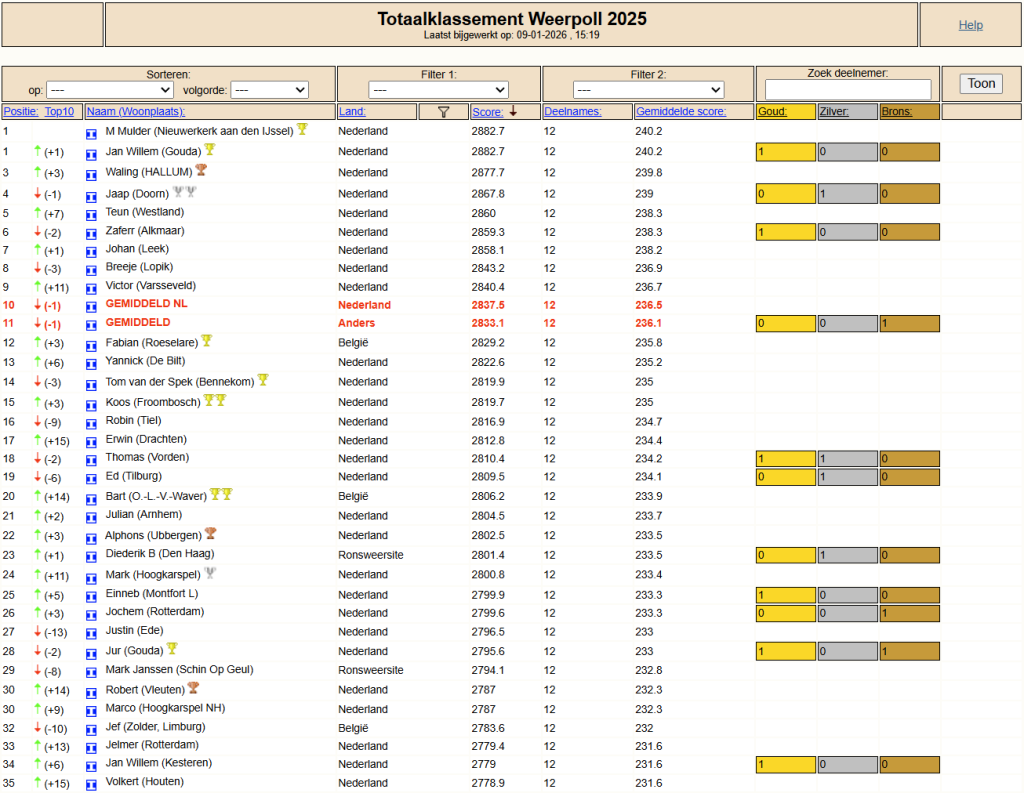The image size is (1024, 793).
Task: Click bronze trophy beside Alphons (Ubbergen)
Action: pos(210,533)
